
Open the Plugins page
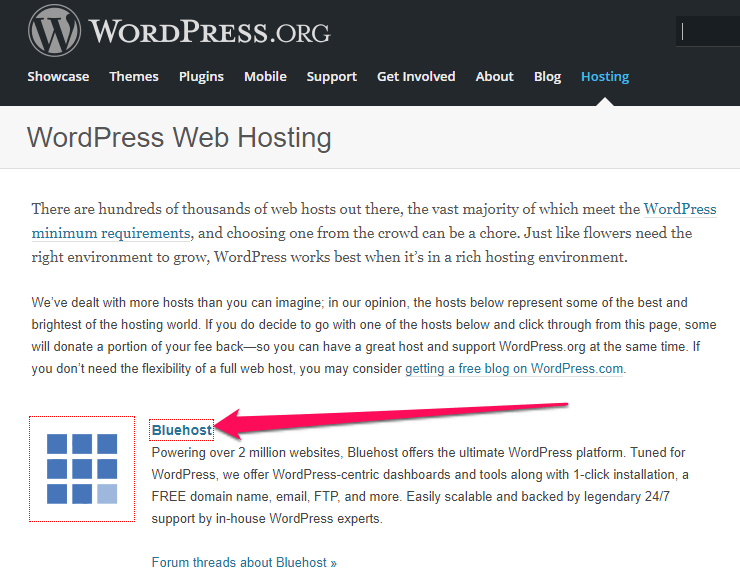point(201,76)
